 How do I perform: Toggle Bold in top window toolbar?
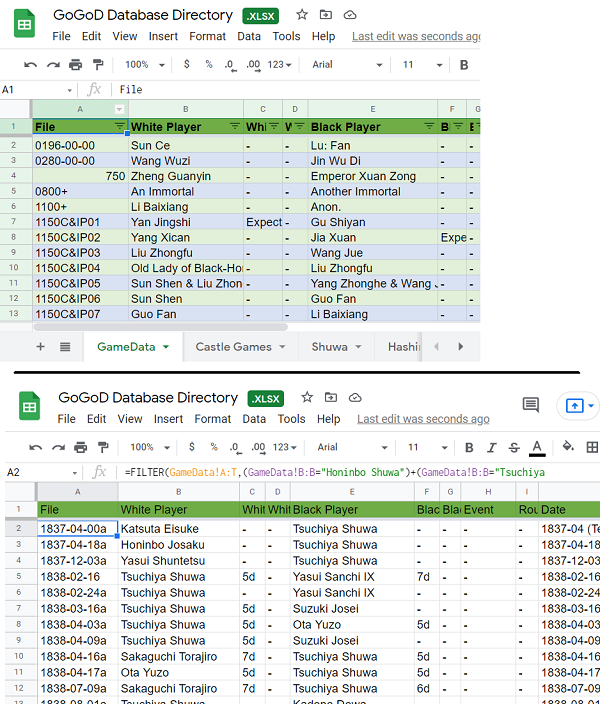(x=464, y=65)
